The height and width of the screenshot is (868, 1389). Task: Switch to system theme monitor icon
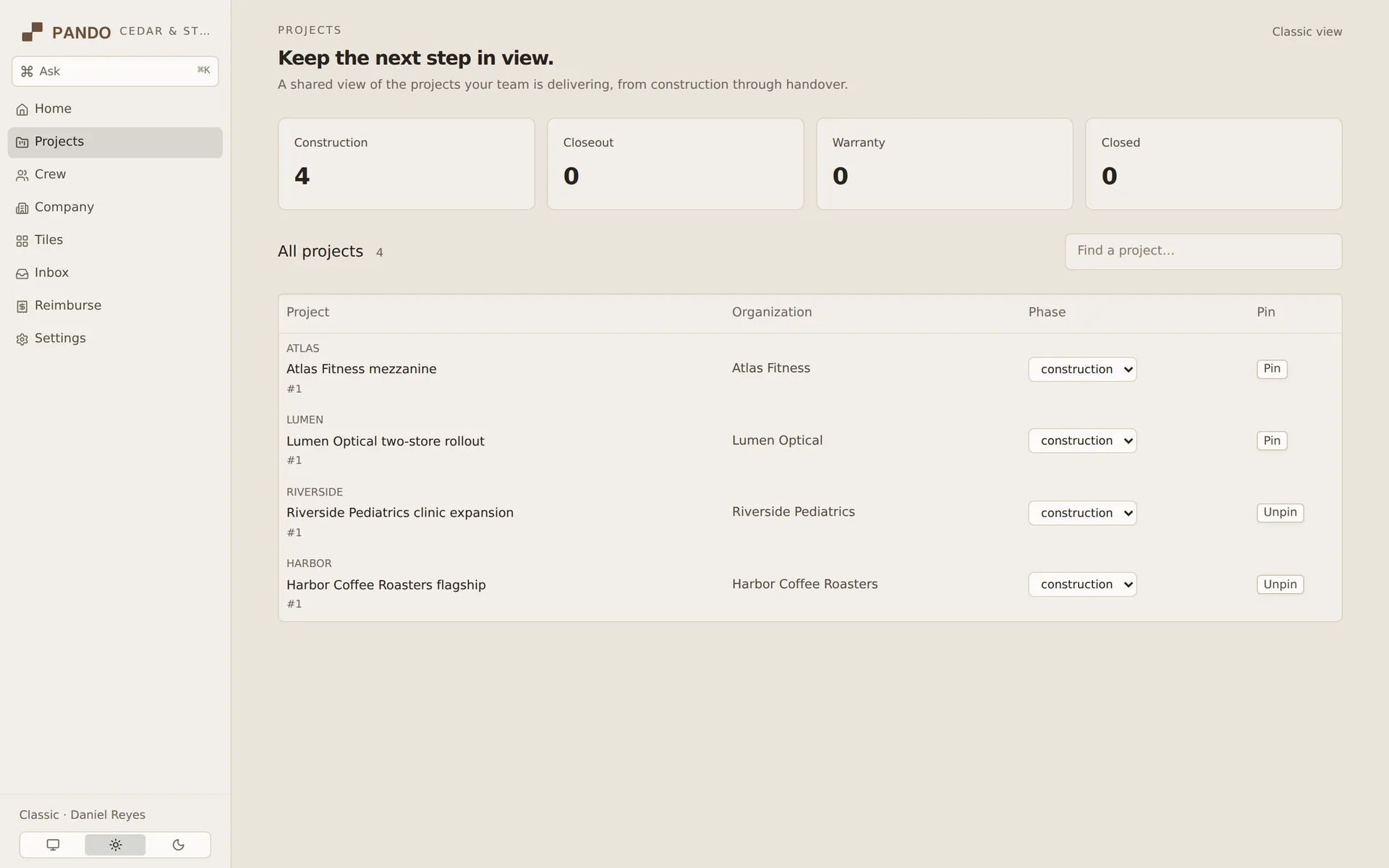coord(53,845)
